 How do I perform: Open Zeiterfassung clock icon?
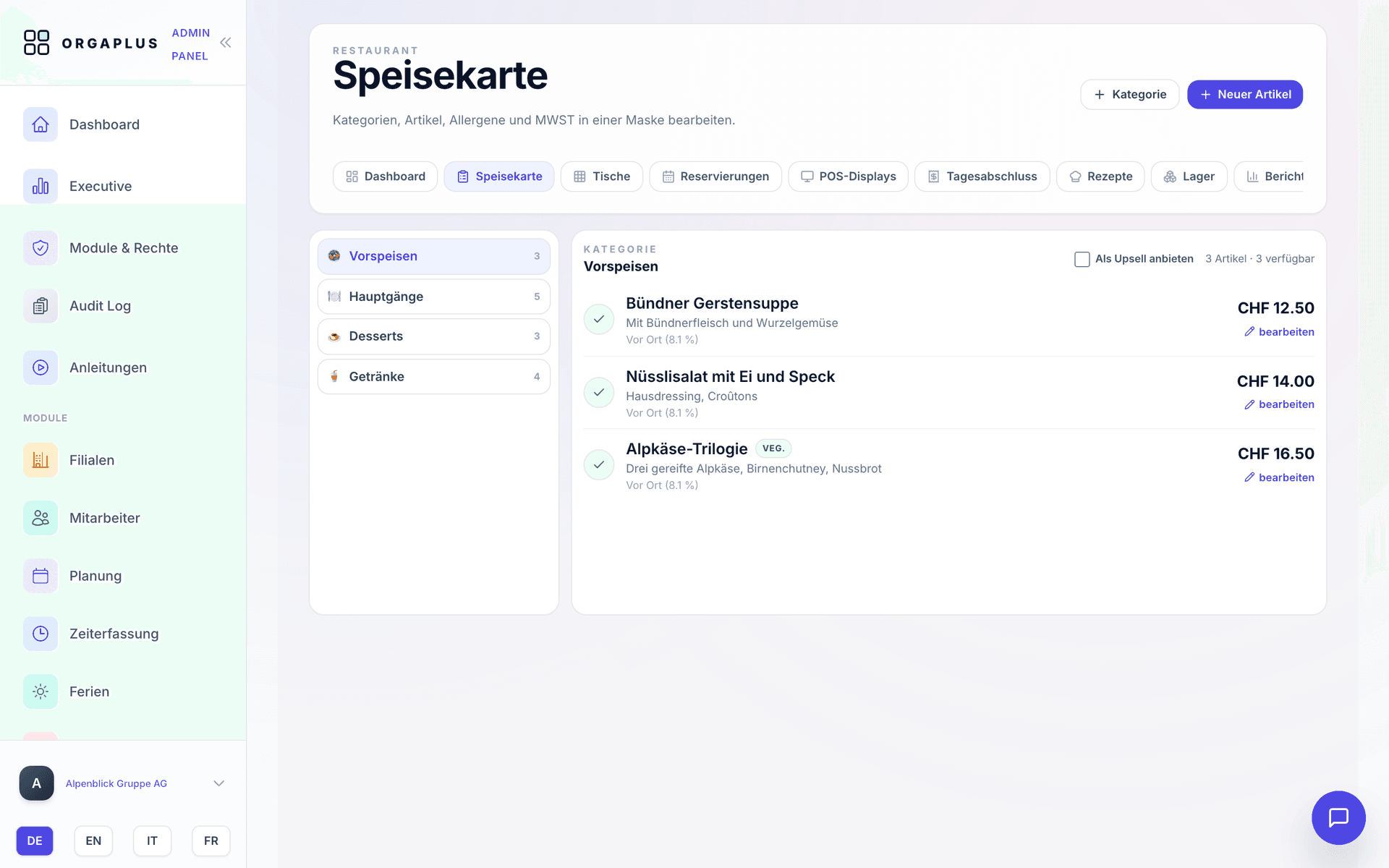point(41,634)
